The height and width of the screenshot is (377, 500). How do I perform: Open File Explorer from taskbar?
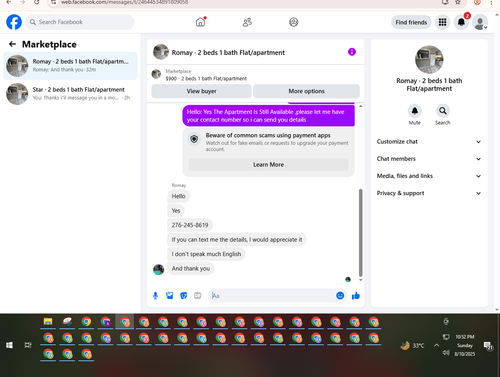coord(48,322)
